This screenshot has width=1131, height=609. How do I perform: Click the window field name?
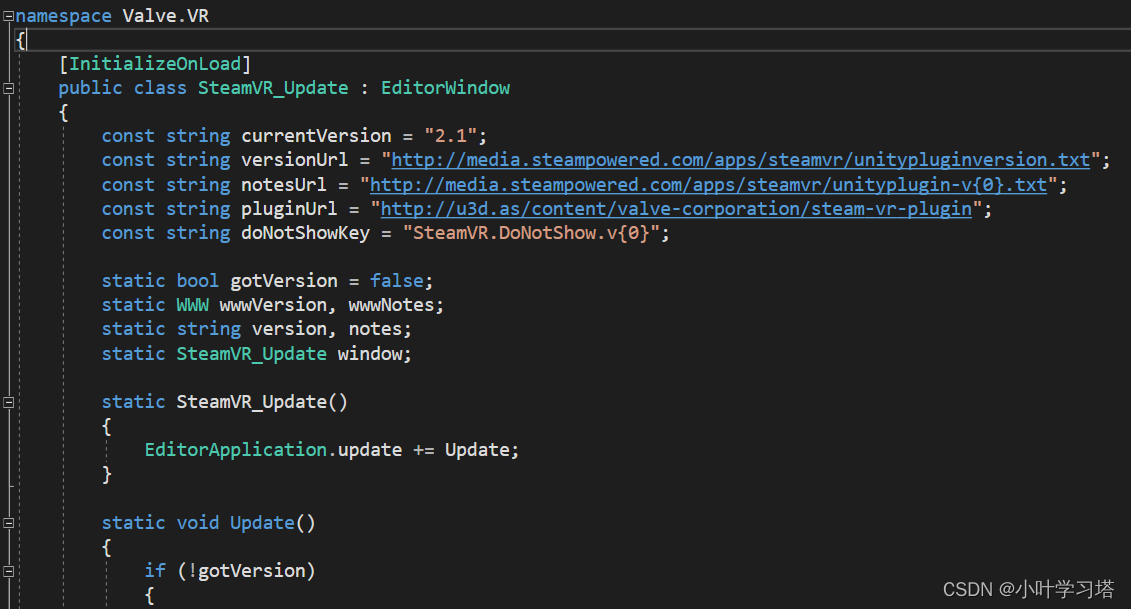(x=369, y=354)
